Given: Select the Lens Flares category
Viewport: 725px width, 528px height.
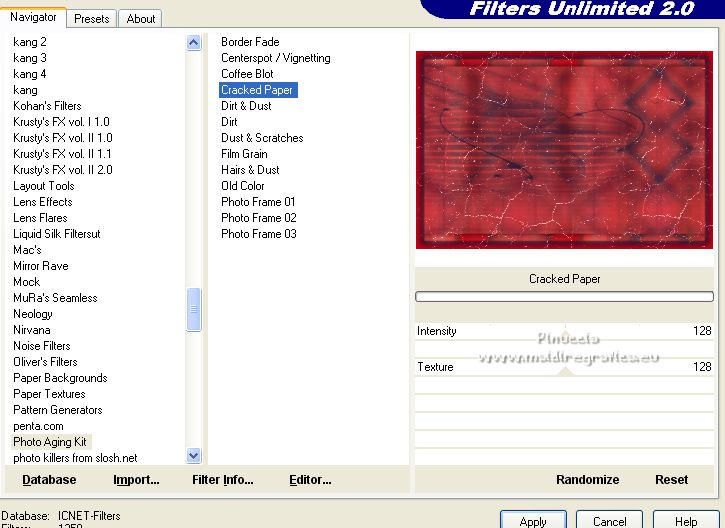Looking at the screenshot, I should point(40,218).
